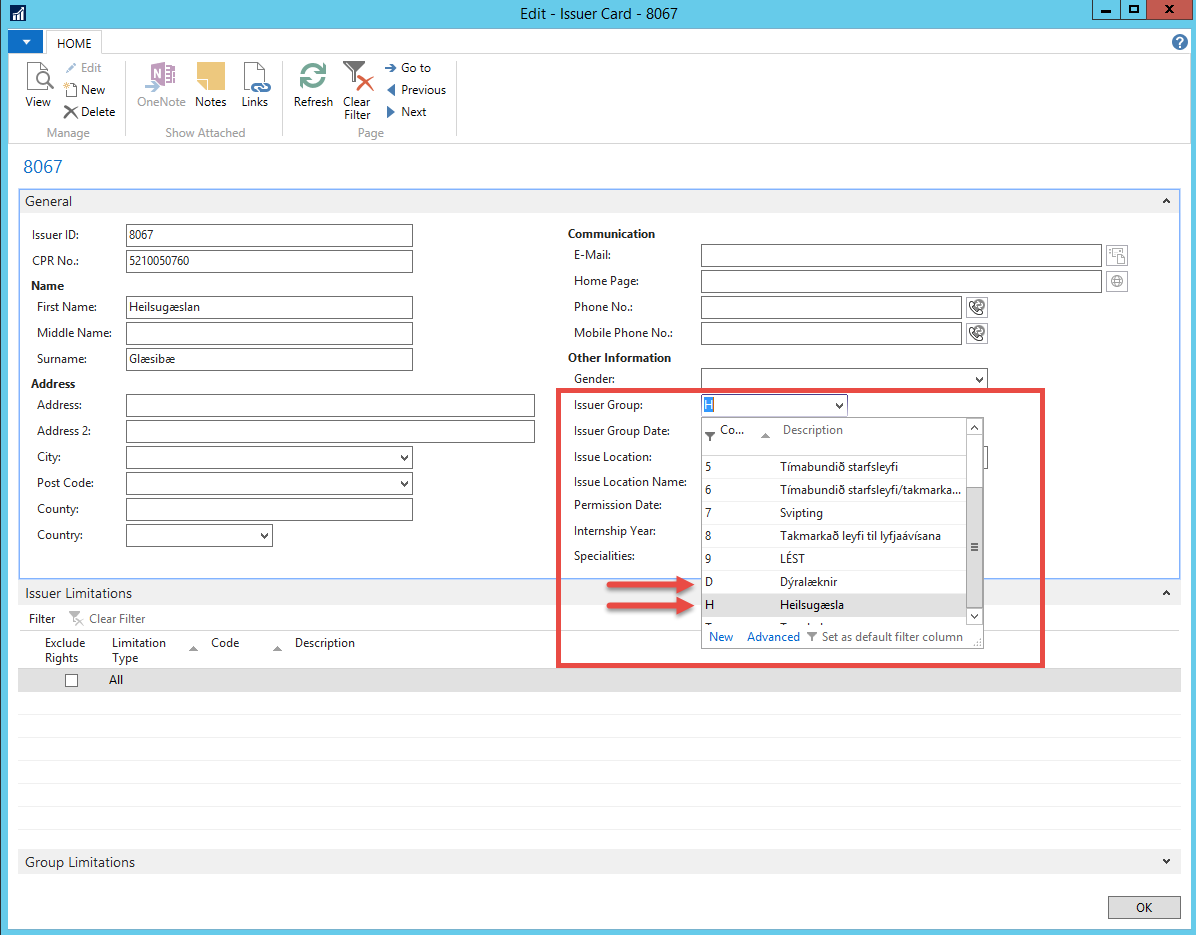Viewport: 1196px width, 935px height.
Task: Click the View icon in the ribbon
Action: (x=38, y=85)
